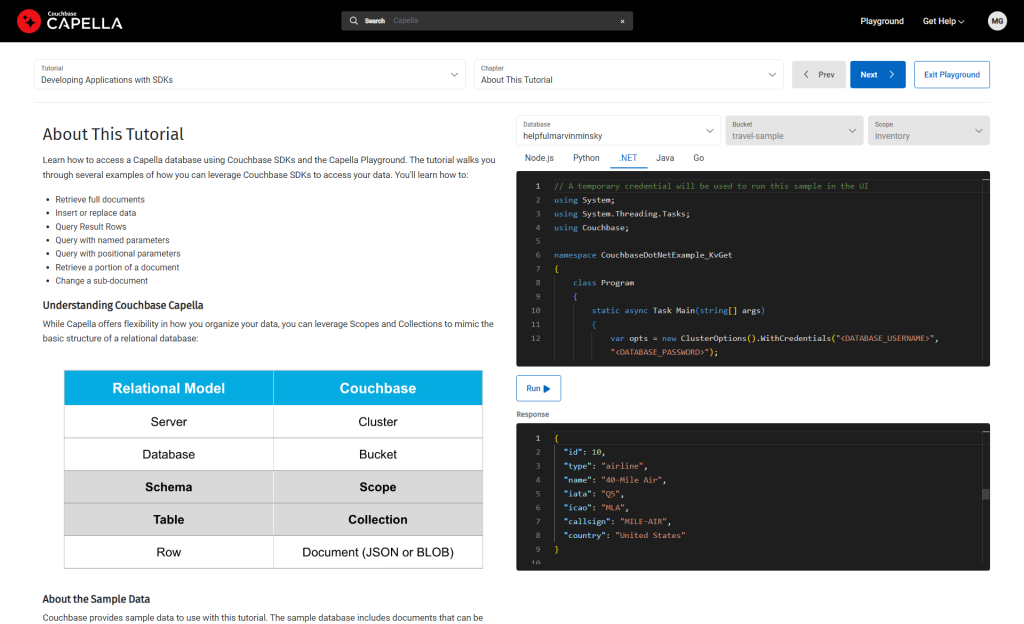The image size is (1024, 624).
Task: Click Exit Playground
Action: [x=952, y=74]
